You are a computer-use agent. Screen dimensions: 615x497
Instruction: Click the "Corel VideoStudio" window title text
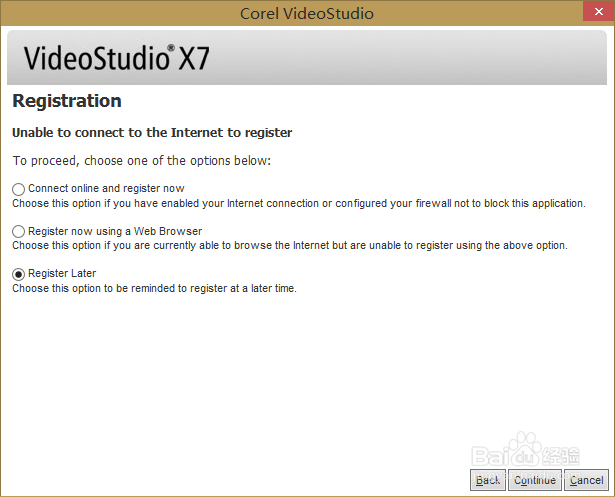307,13
